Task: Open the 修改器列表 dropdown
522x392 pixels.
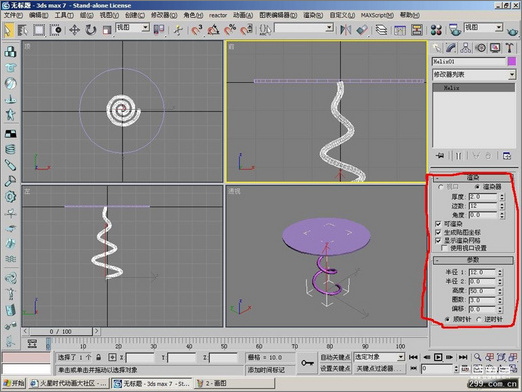Action: [x=474, y=75]
